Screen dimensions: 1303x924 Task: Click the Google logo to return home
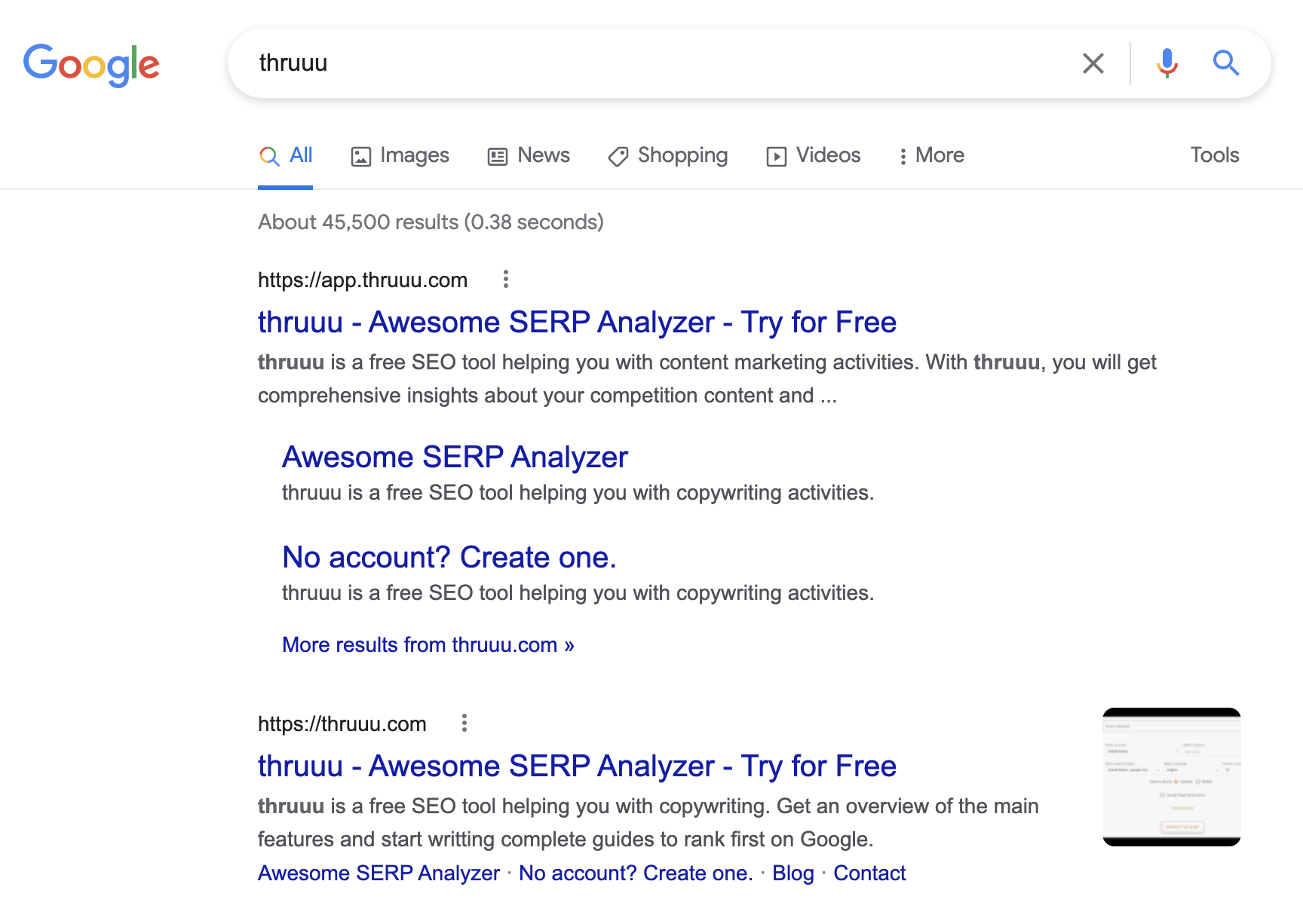(91, 65)
